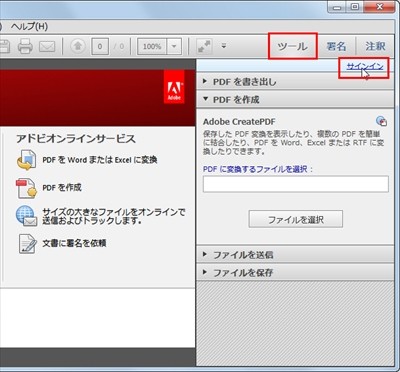Expand the PDF を書き出し section
This screenshot has width=400, height=372.
[295, 82]
